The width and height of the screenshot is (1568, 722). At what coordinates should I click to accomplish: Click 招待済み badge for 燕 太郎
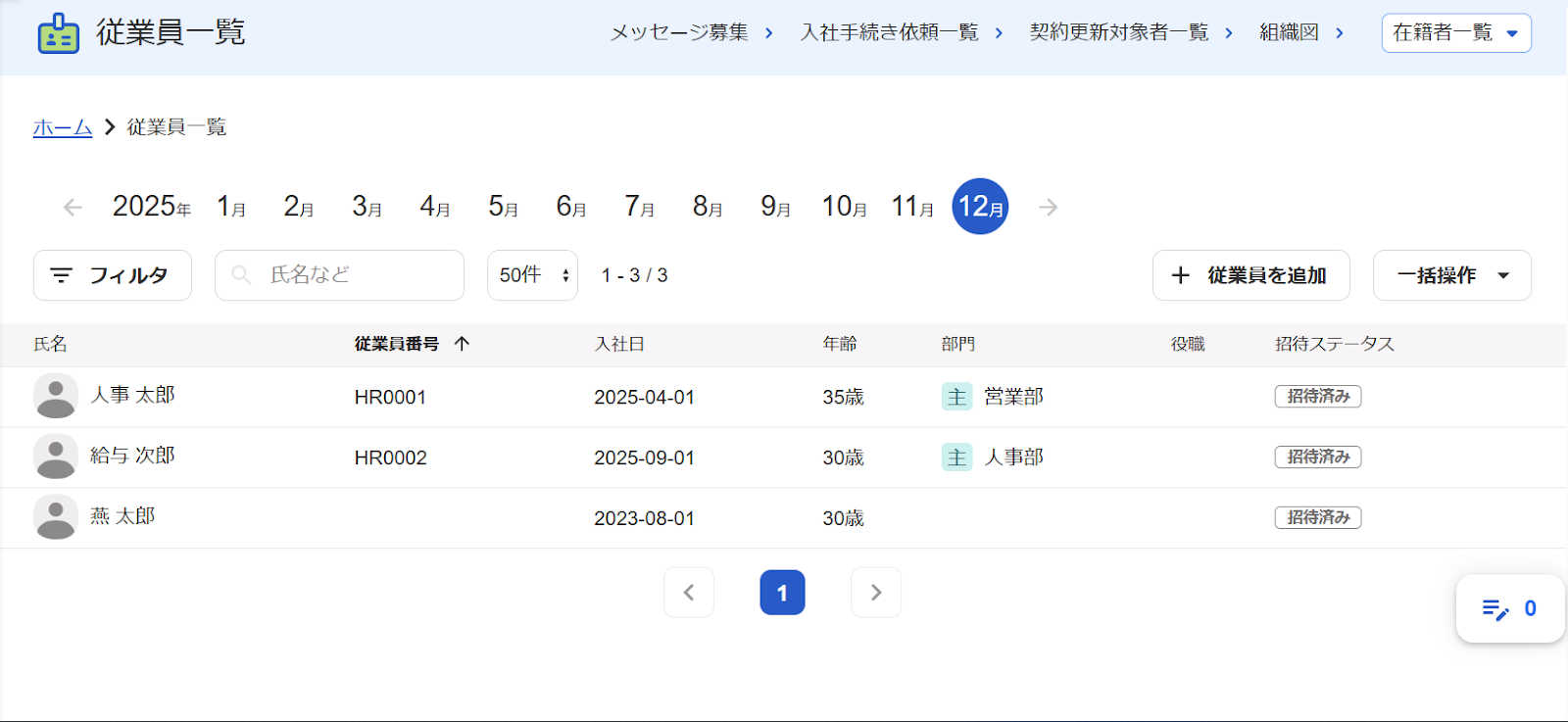(1318, 518)
